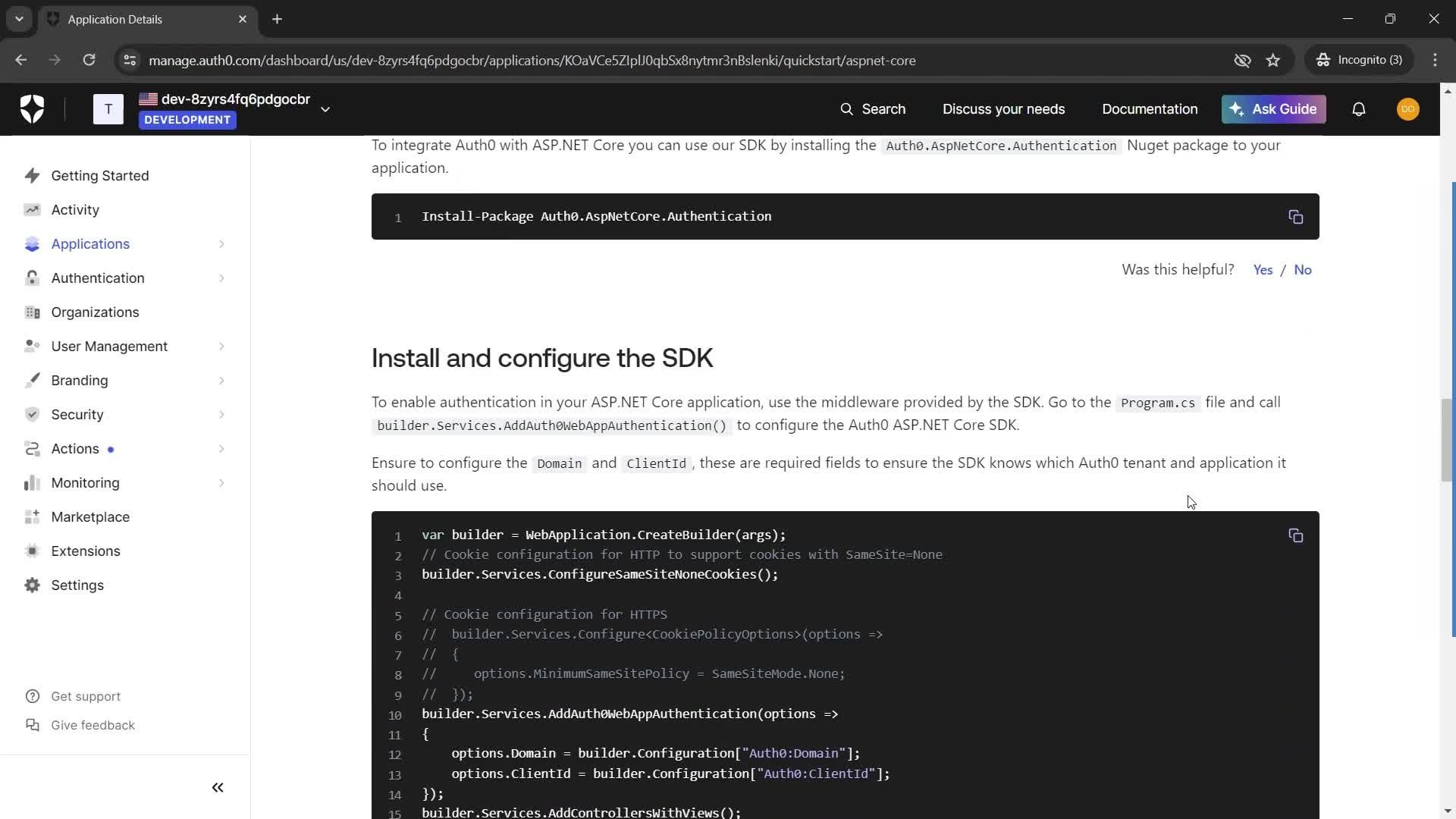Click the Install and configure the SDK heading
The image size is (1456, 819).
pos(542,358)
